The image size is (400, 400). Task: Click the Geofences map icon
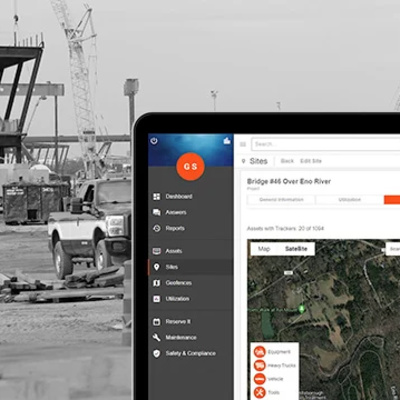156,283
